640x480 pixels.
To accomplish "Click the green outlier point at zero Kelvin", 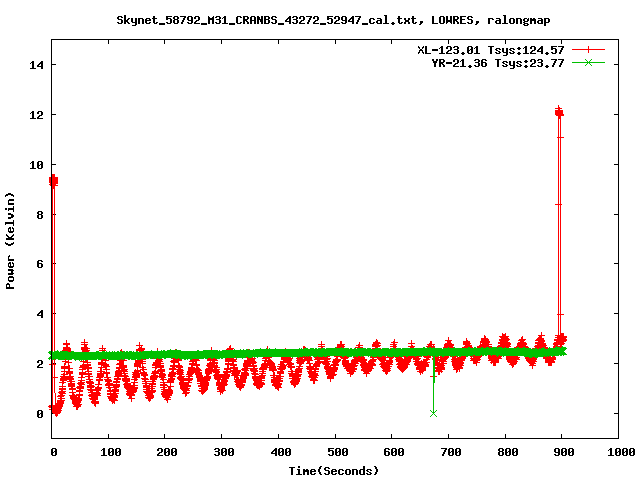I will pos(433,413).
